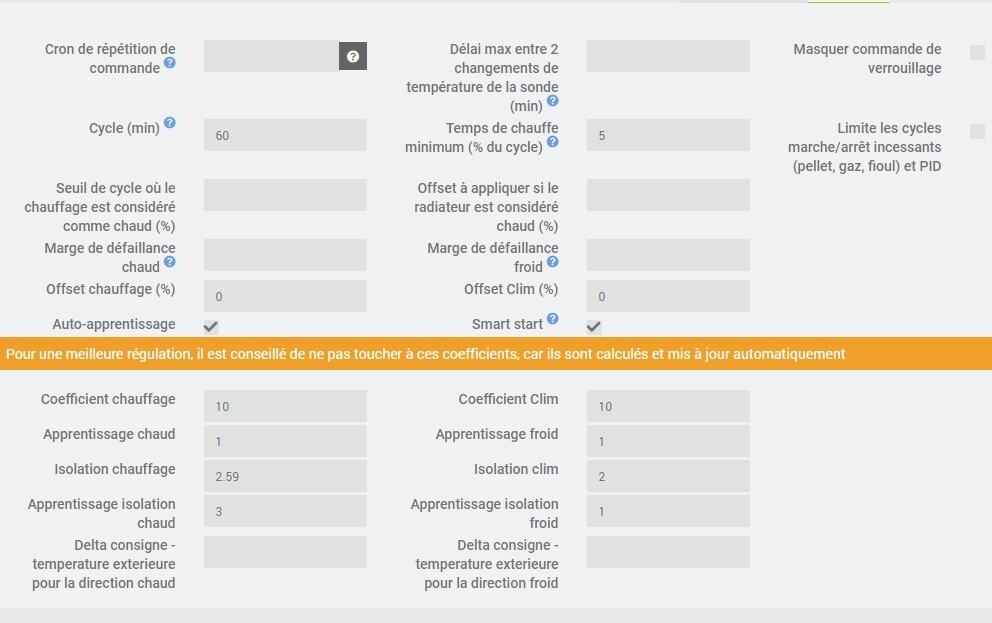Image resolution: width=992 pixels, height=623 pixels.
Task: Disable the Smart start checkbox
Action: [594, 327]
